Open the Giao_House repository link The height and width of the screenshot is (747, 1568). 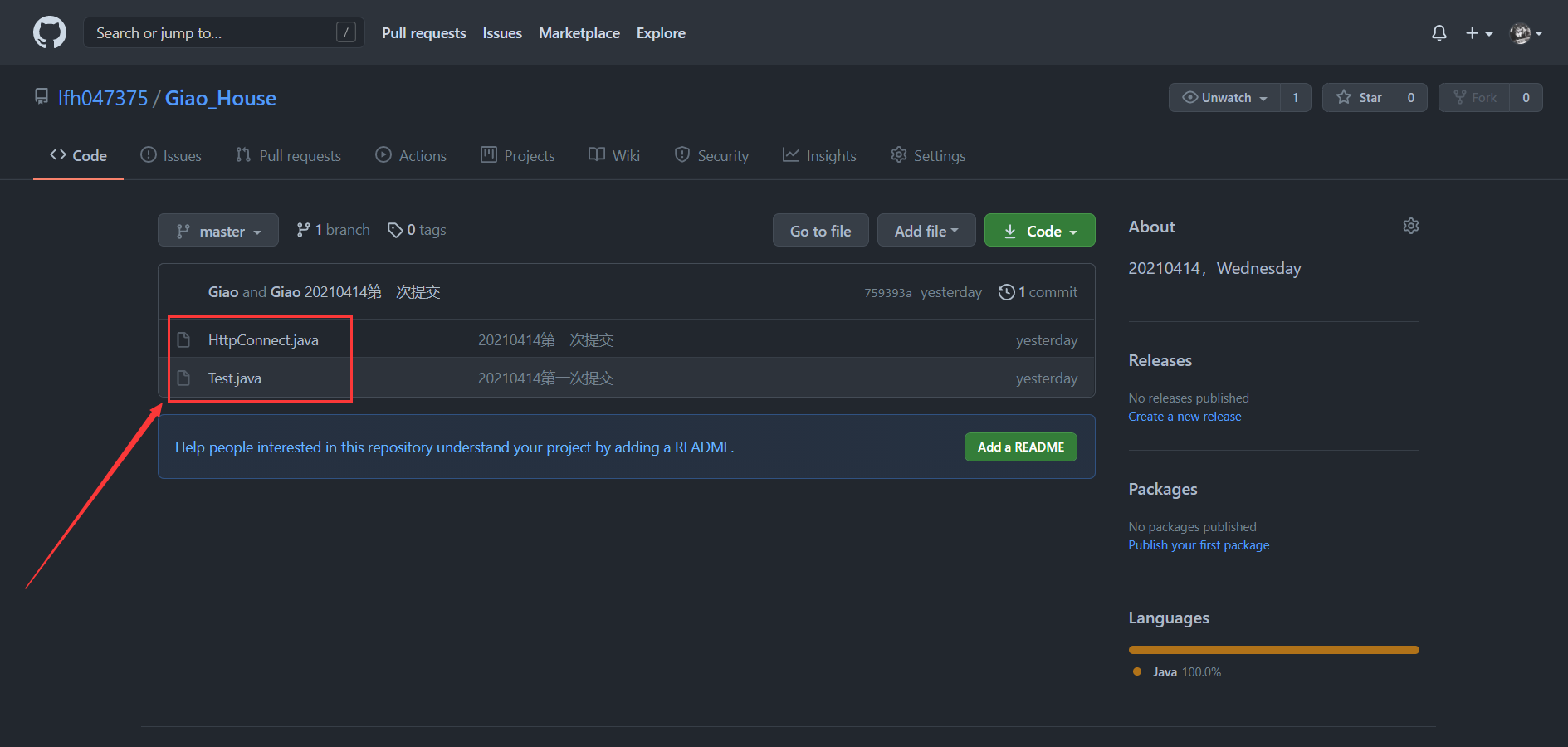(x=221, y=98)
